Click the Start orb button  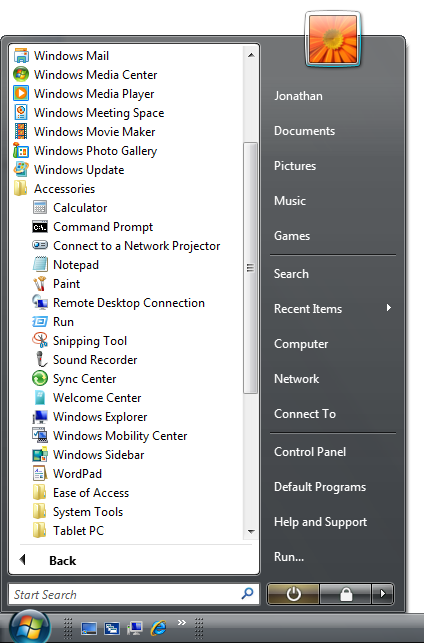(x=30, y=626)
